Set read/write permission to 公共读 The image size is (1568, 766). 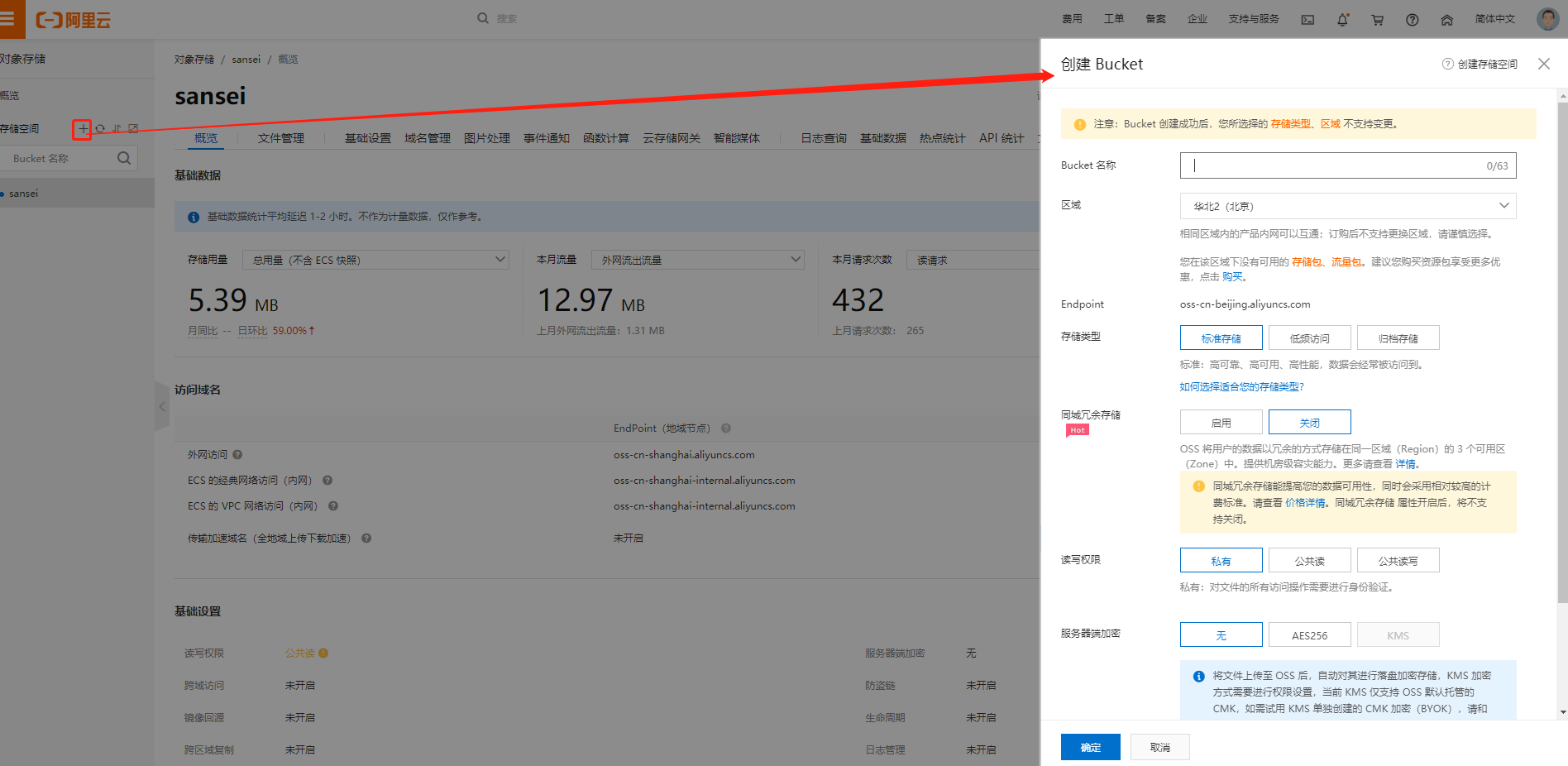point(1310,561)
